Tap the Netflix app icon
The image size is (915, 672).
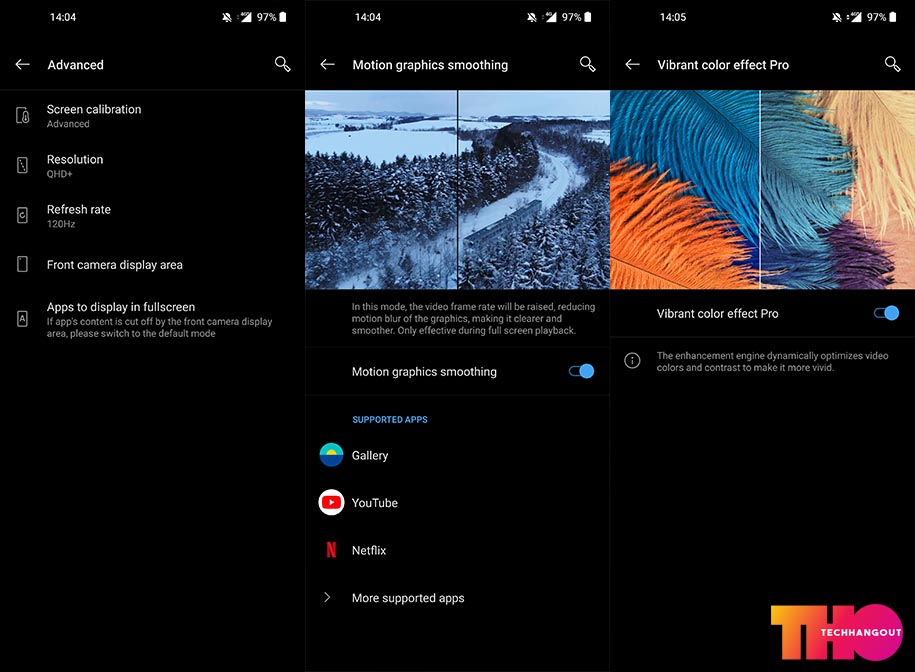[x=331, y=550]
